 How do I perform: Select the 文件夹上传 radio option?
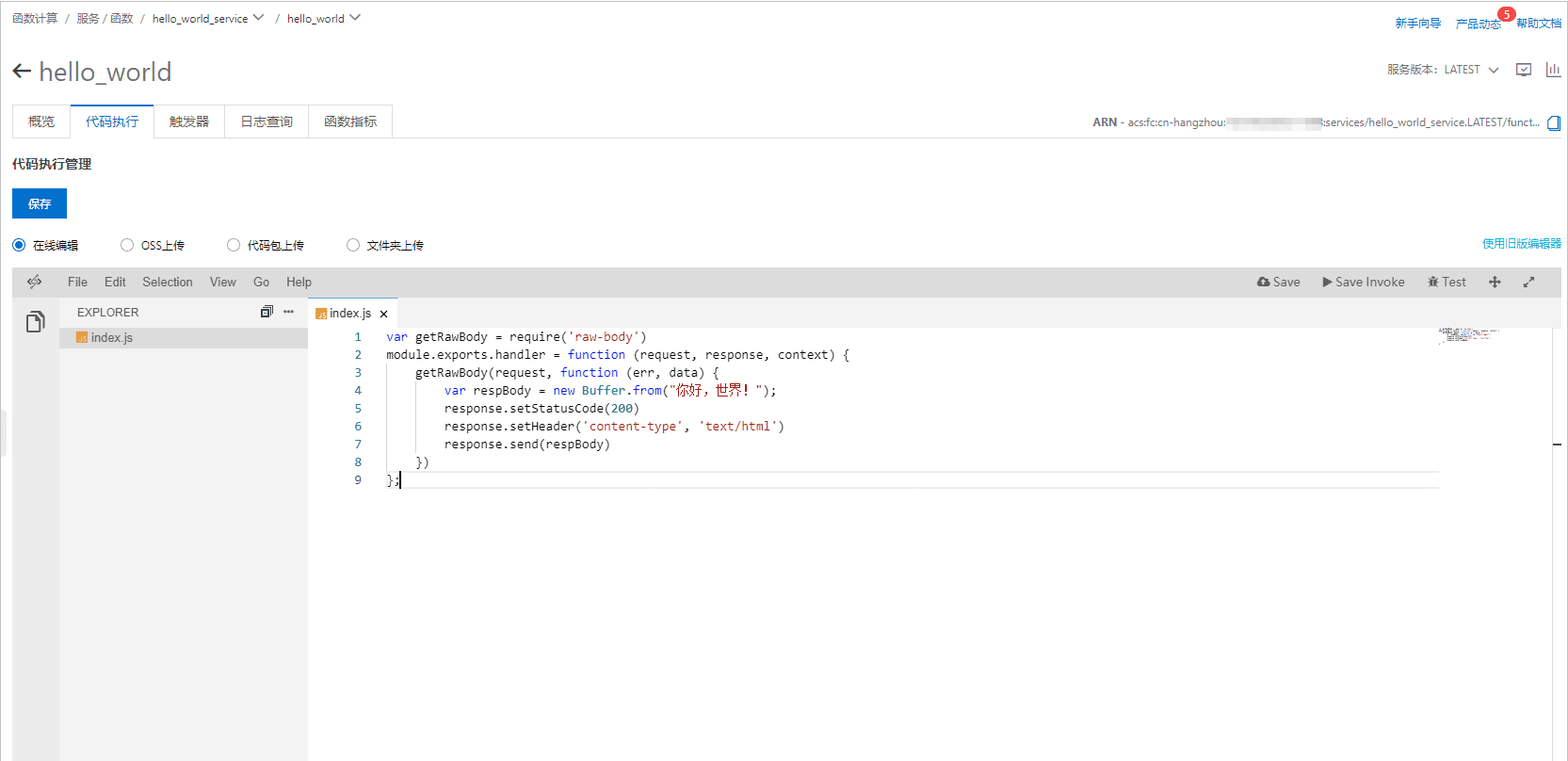point(353,245)
